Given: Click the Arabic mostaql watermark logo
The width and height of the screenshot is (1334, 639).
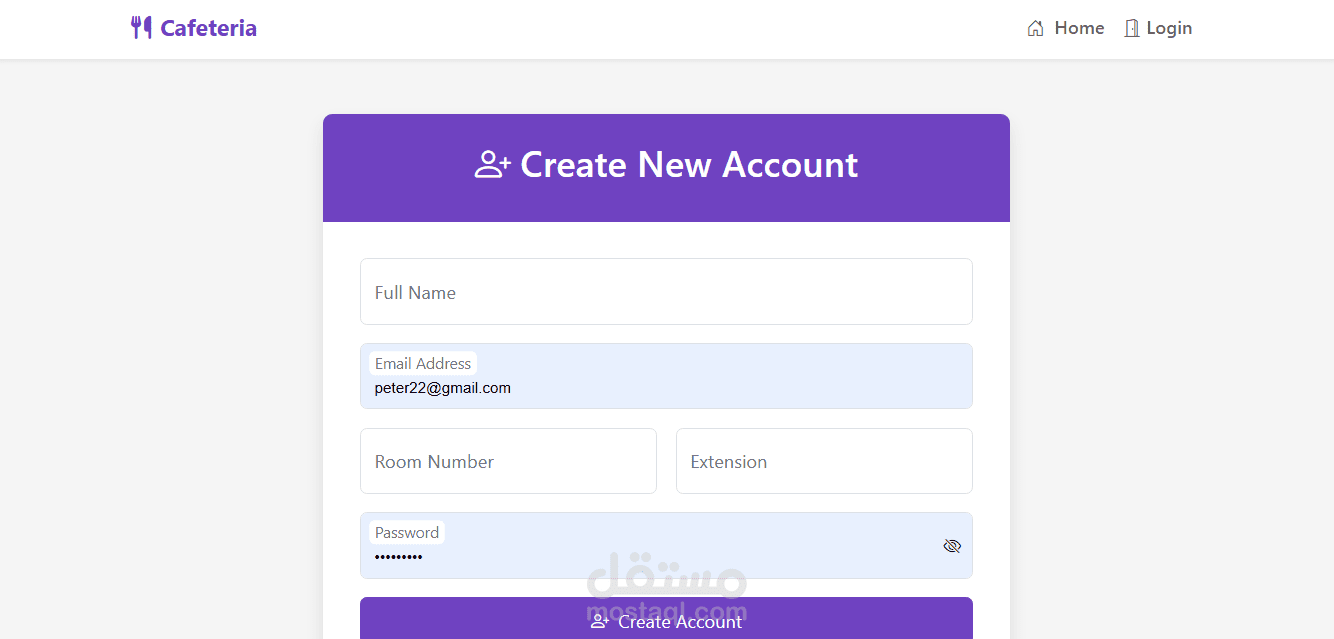Looking at the screenshot, I should (x=666, y=580).
